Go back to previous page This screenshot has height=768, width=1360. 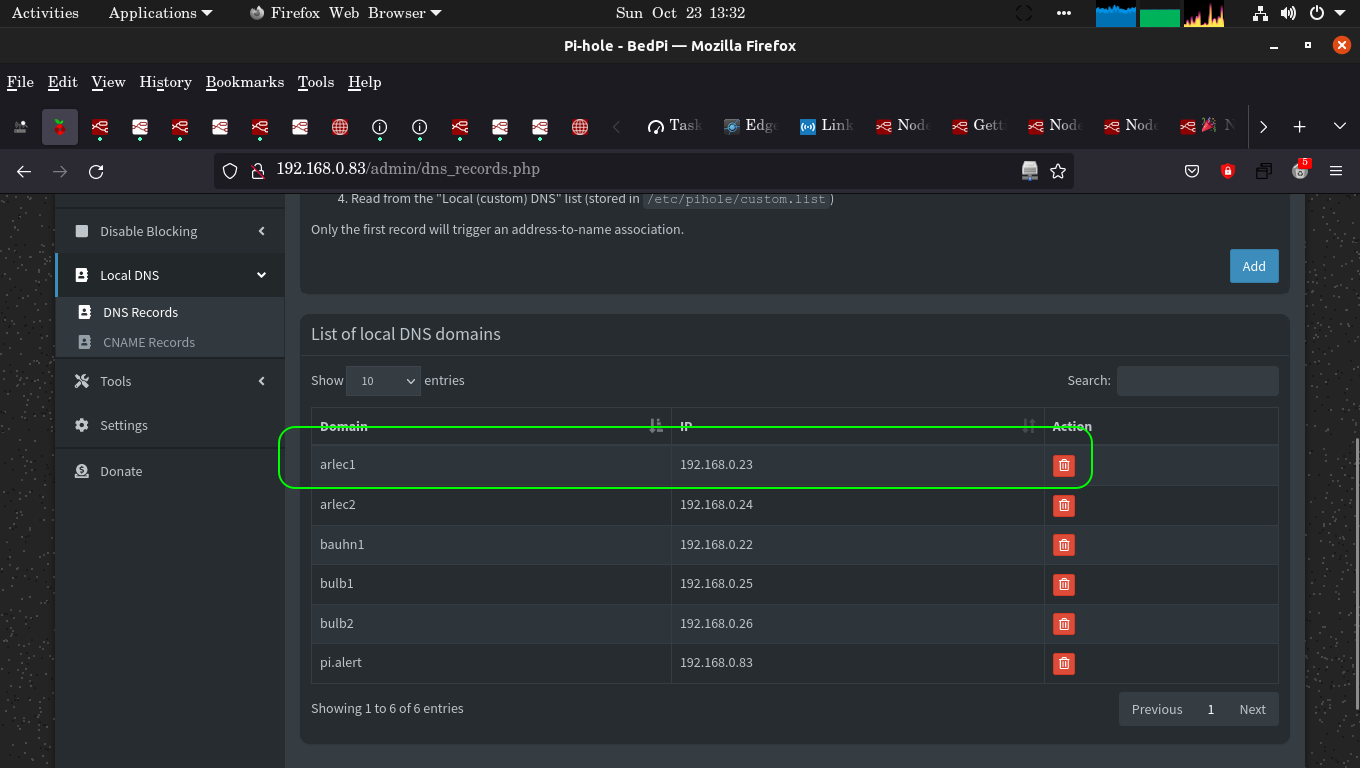pyautogui.click(x=24, y=171)
